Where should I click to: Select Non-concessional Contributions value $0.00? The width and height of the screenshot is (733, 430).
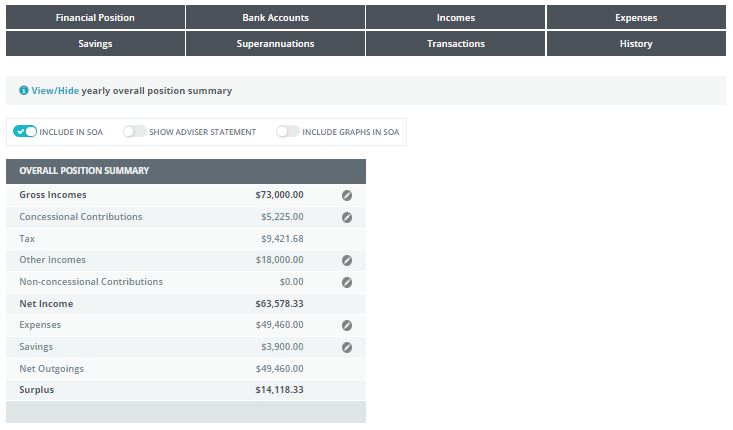(x=292, y=282)
